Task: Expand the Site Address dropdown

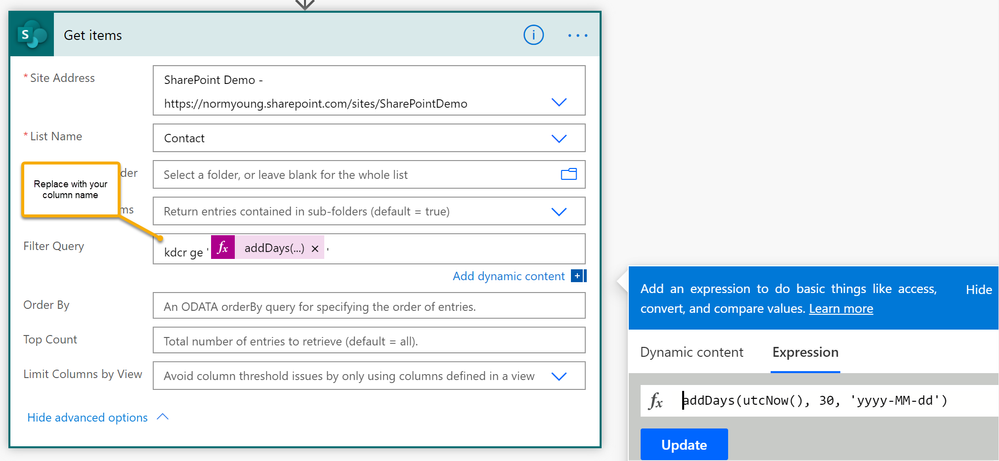Action: coord(559,103)
